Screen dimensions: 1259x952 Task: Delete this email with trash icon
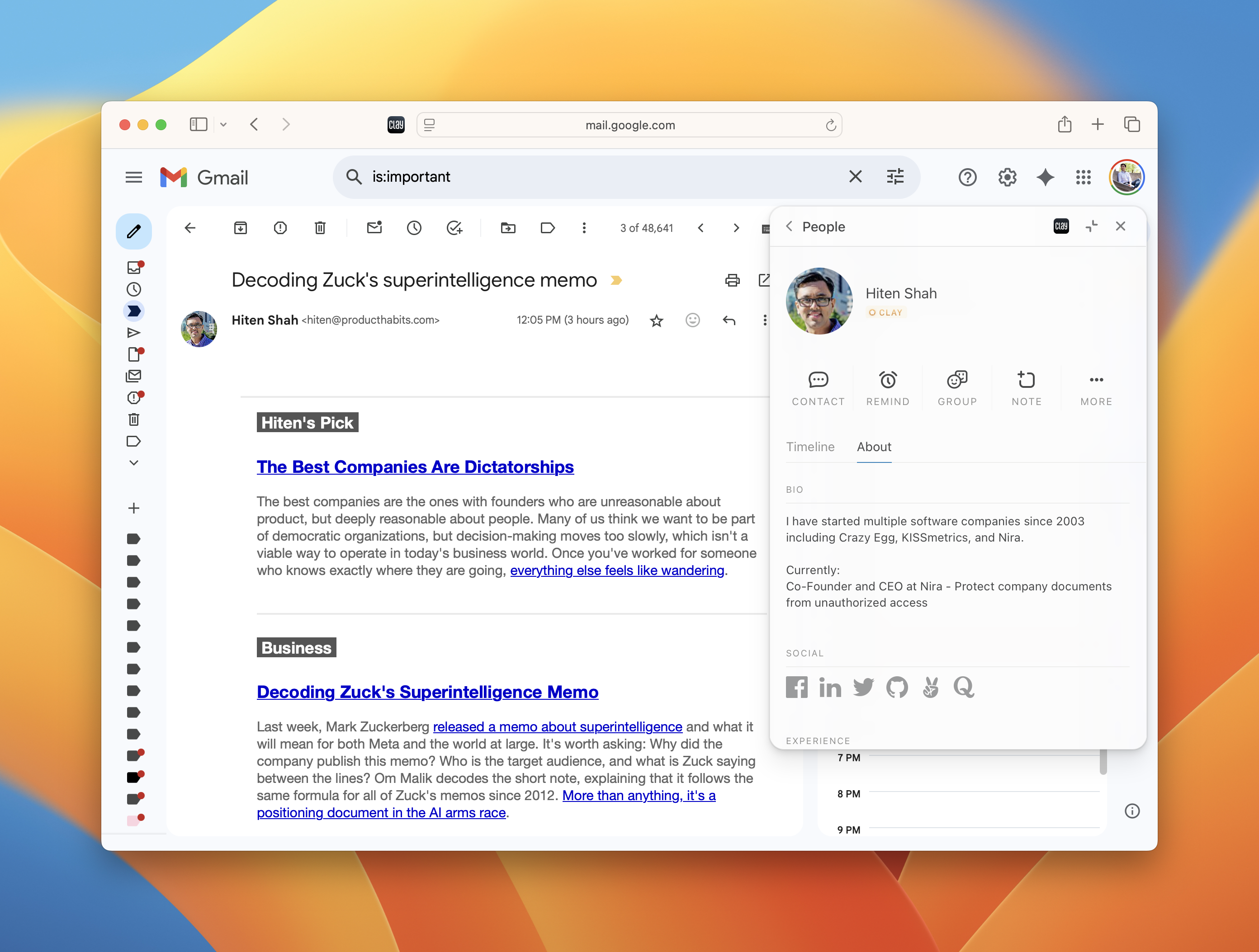(320, 228)
